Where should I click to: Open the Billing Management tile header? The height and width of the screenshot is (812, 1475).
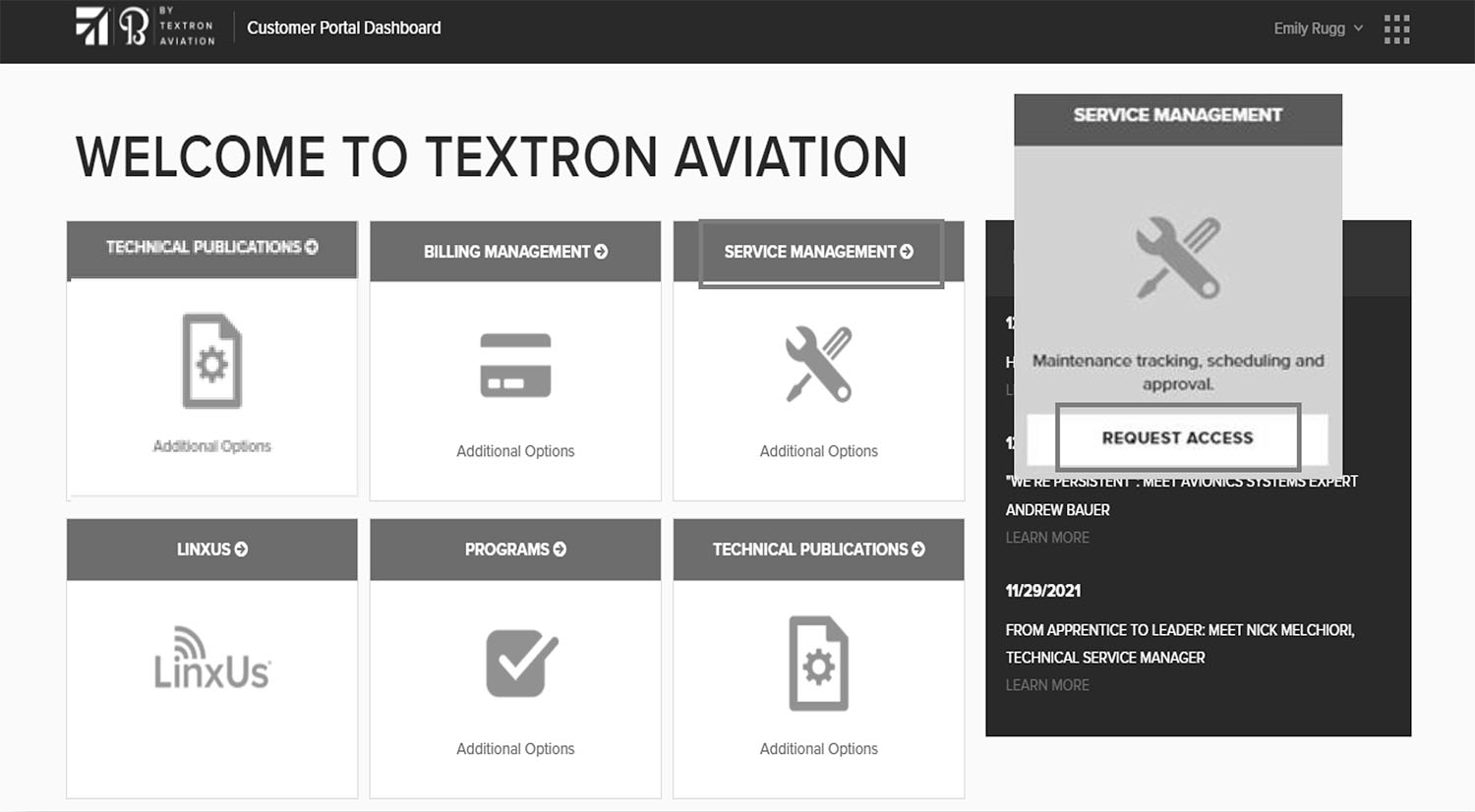(515, 252)
